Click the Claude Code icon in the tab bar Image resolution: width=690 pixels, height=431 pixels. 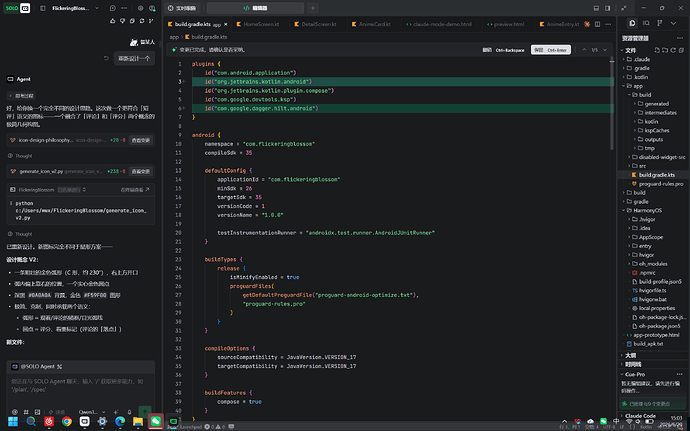pyautogui.click(x=587, y=24)
